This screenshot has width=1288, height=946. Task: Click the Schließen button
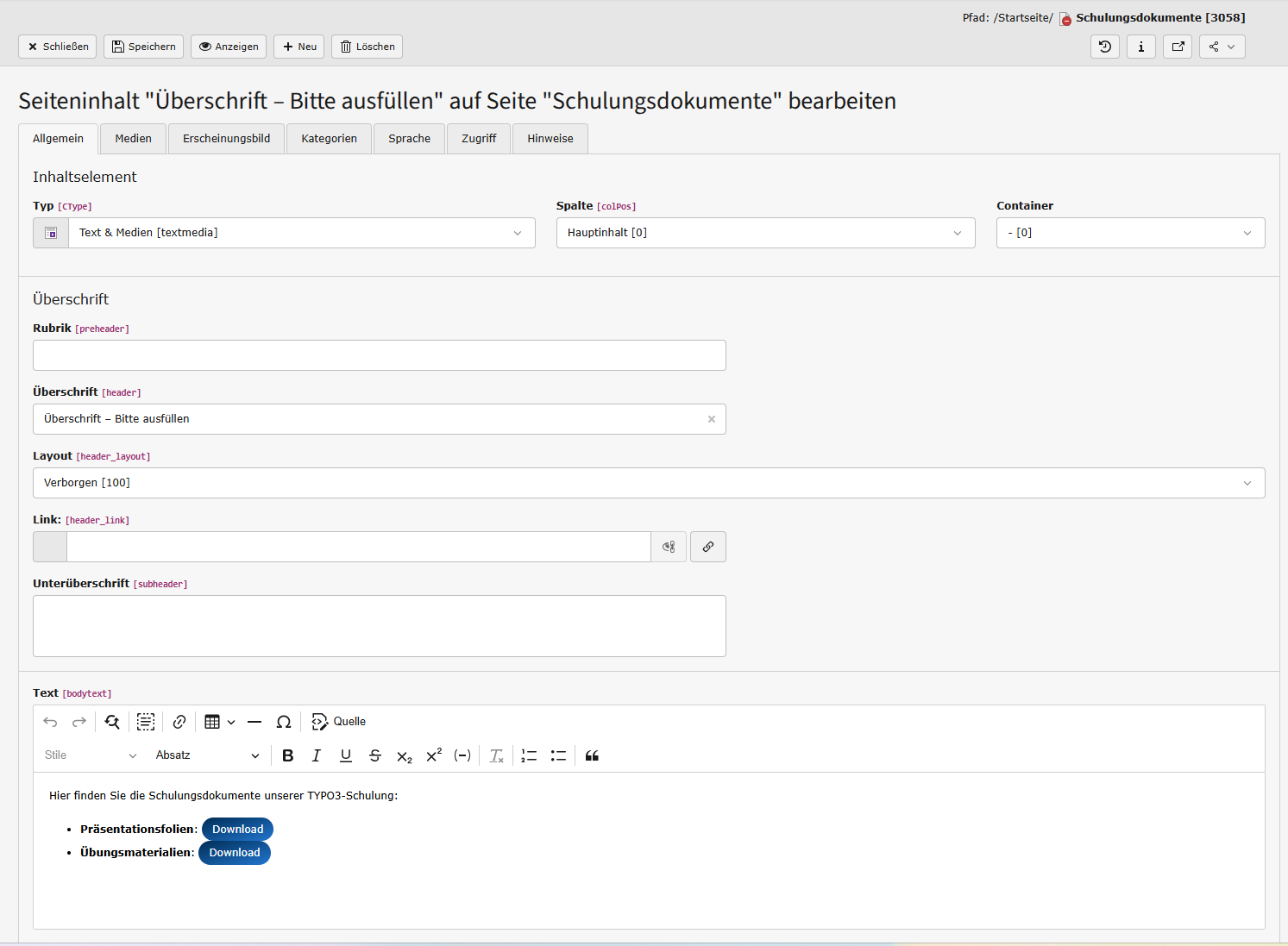[57, 47]
